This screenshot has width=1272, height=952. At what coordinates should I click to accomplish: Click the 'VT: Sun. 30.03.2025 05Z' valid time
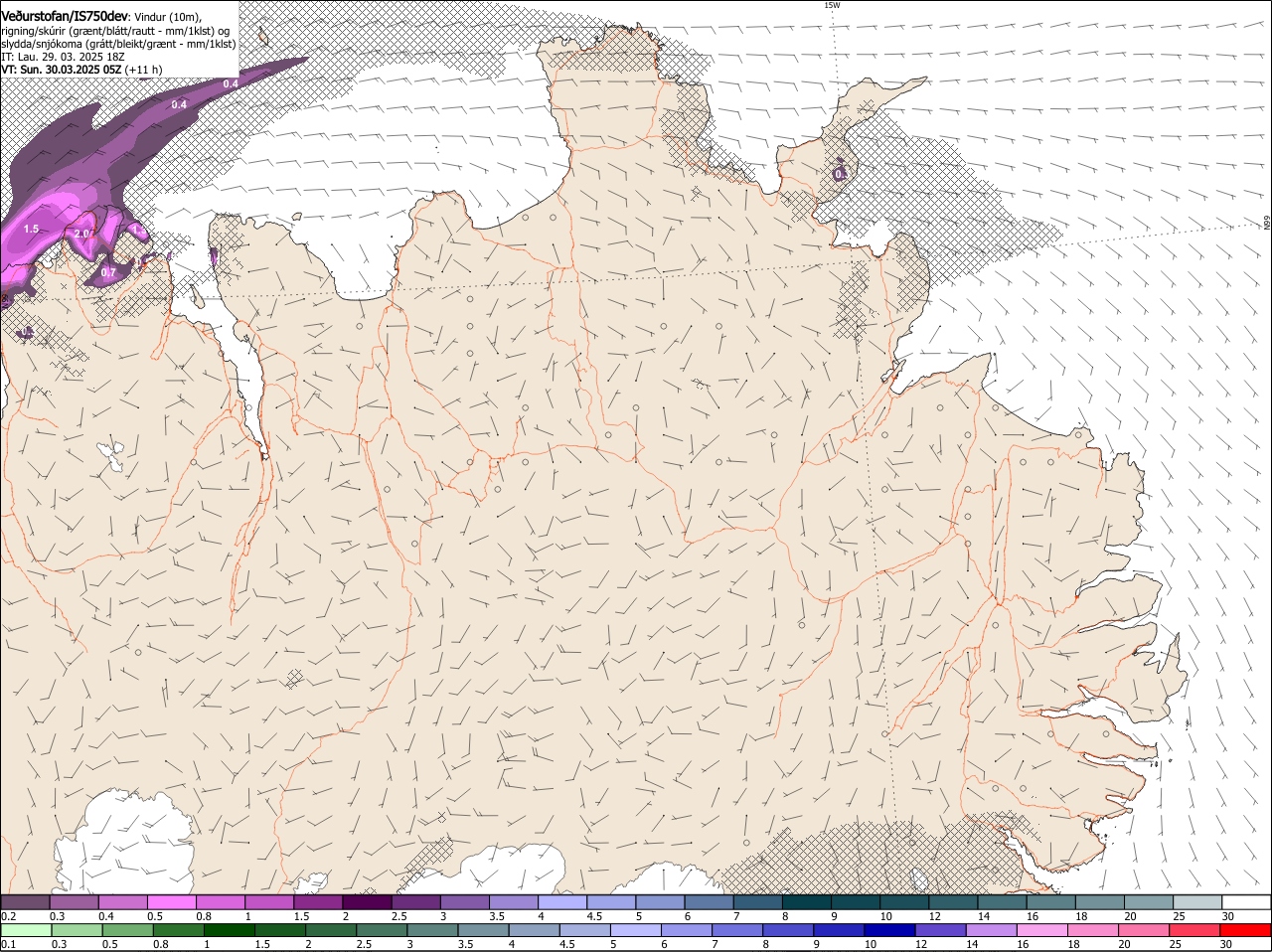point(62,70)
